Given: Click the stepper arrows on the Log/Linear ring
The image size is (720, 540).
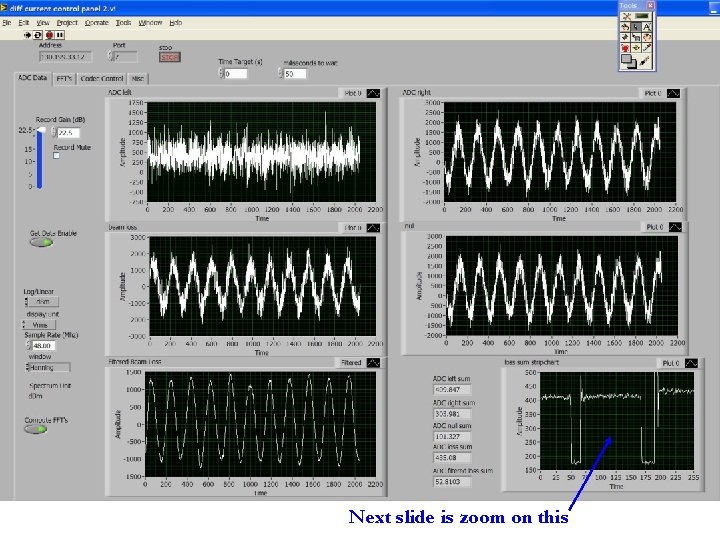Looking at the screenshot, I should [26, 302].
